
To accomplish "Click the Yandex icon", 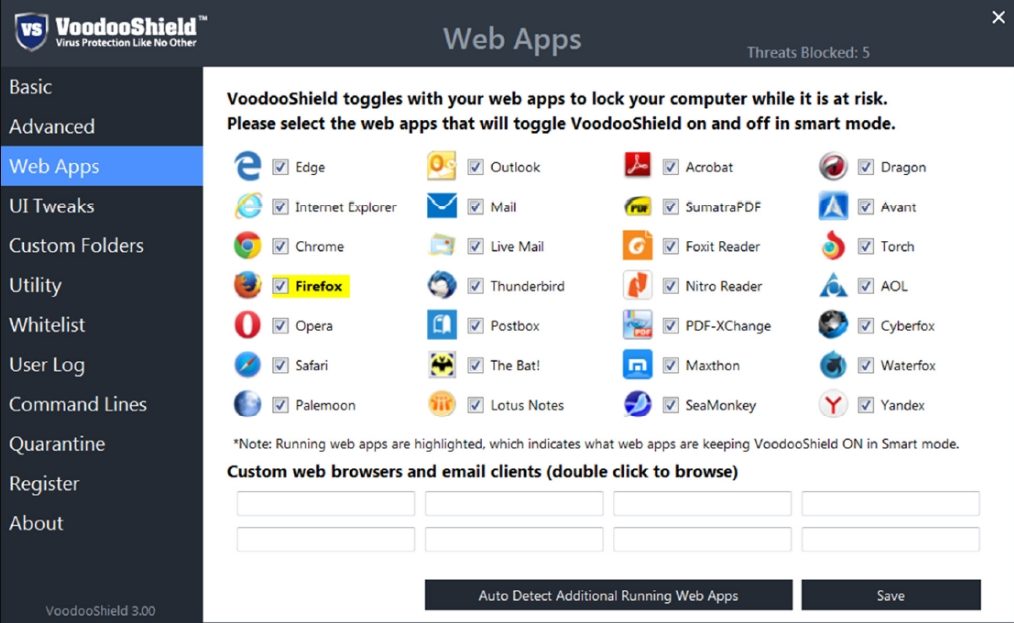I will coord(833,404).
